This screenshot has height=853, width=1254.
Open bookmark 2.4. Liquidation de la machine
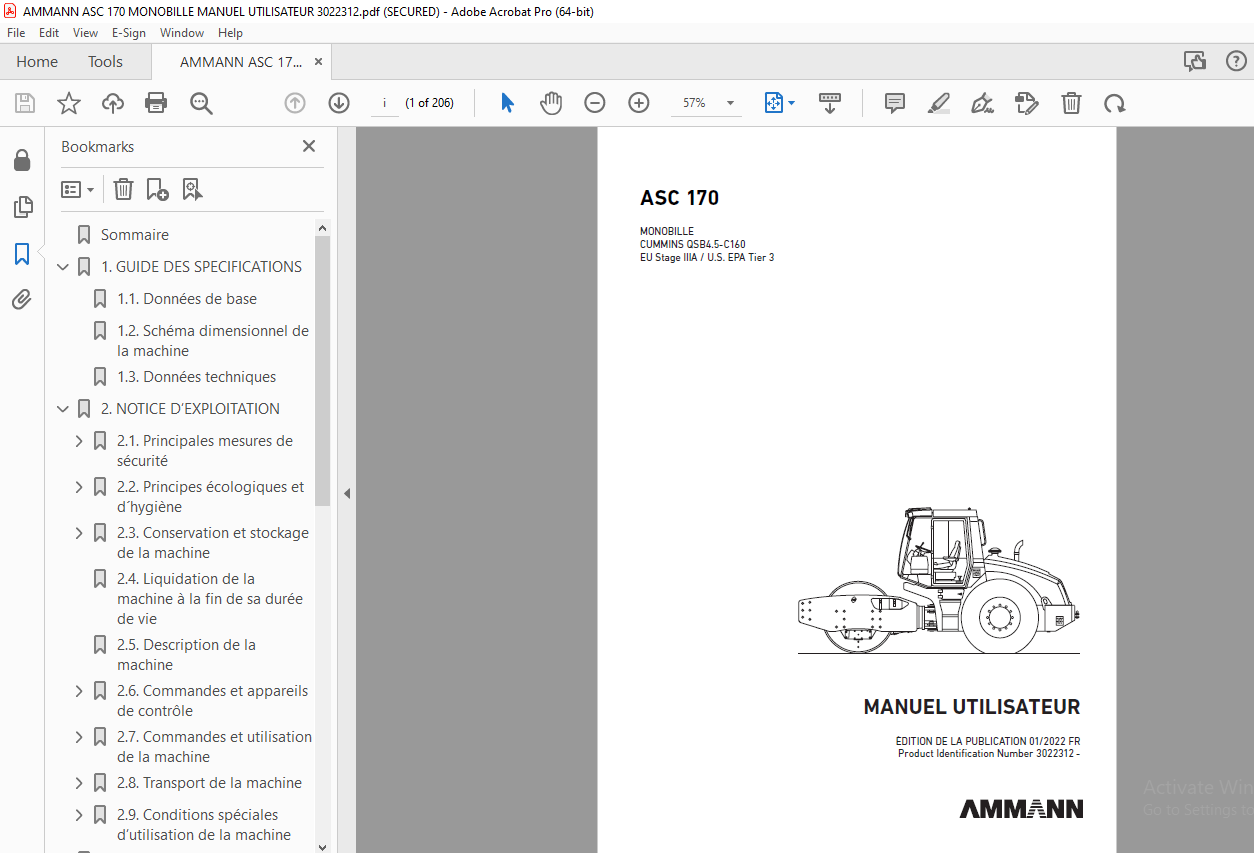click(210, 599)
